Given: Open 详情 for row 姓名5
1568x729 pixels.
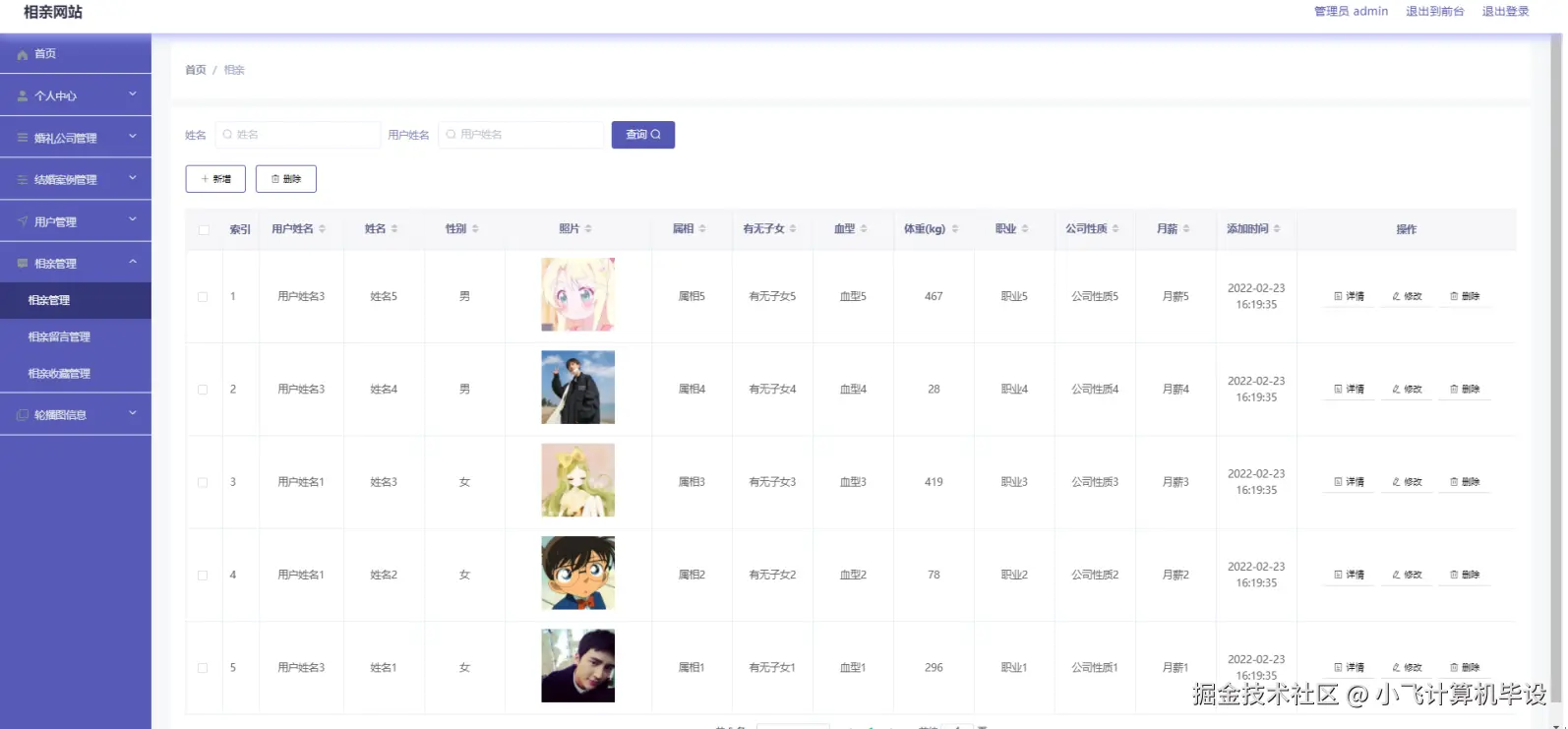Looking at the screenshot, I should (1350, 296).
